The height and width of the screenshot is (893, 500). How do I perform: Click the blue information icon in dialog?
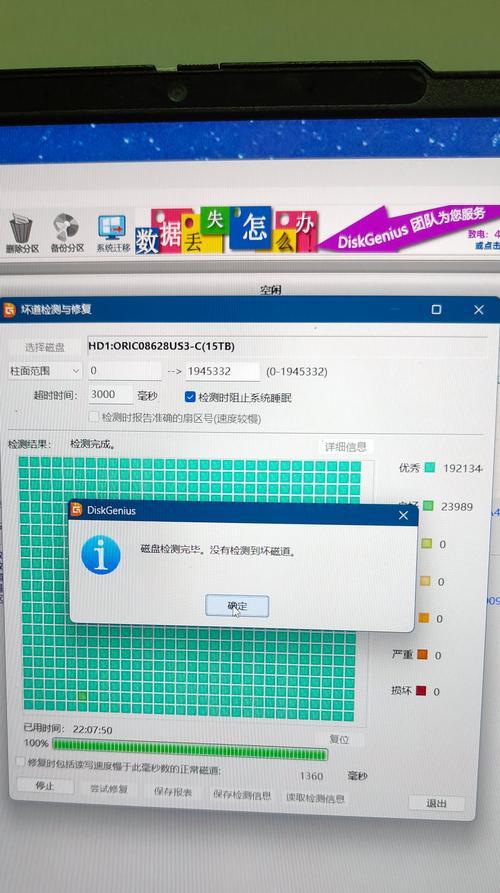click(x=101, y=554)
